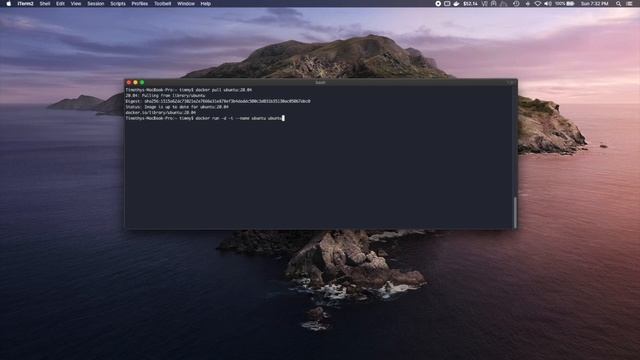Minimize terminal with the yellow button
The height and width of the screenshot is (360, 640).
(136, 82)
